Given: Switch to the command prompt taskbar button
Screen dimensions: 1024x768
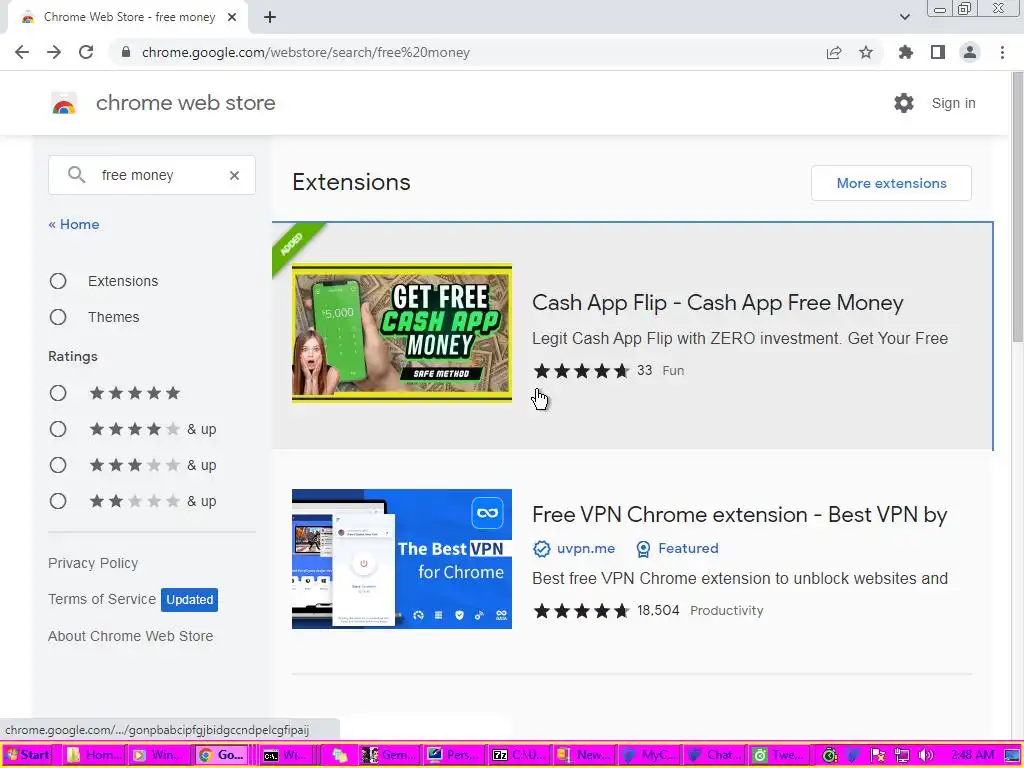Looking at the screenshot, I should [x=285, y=755].
